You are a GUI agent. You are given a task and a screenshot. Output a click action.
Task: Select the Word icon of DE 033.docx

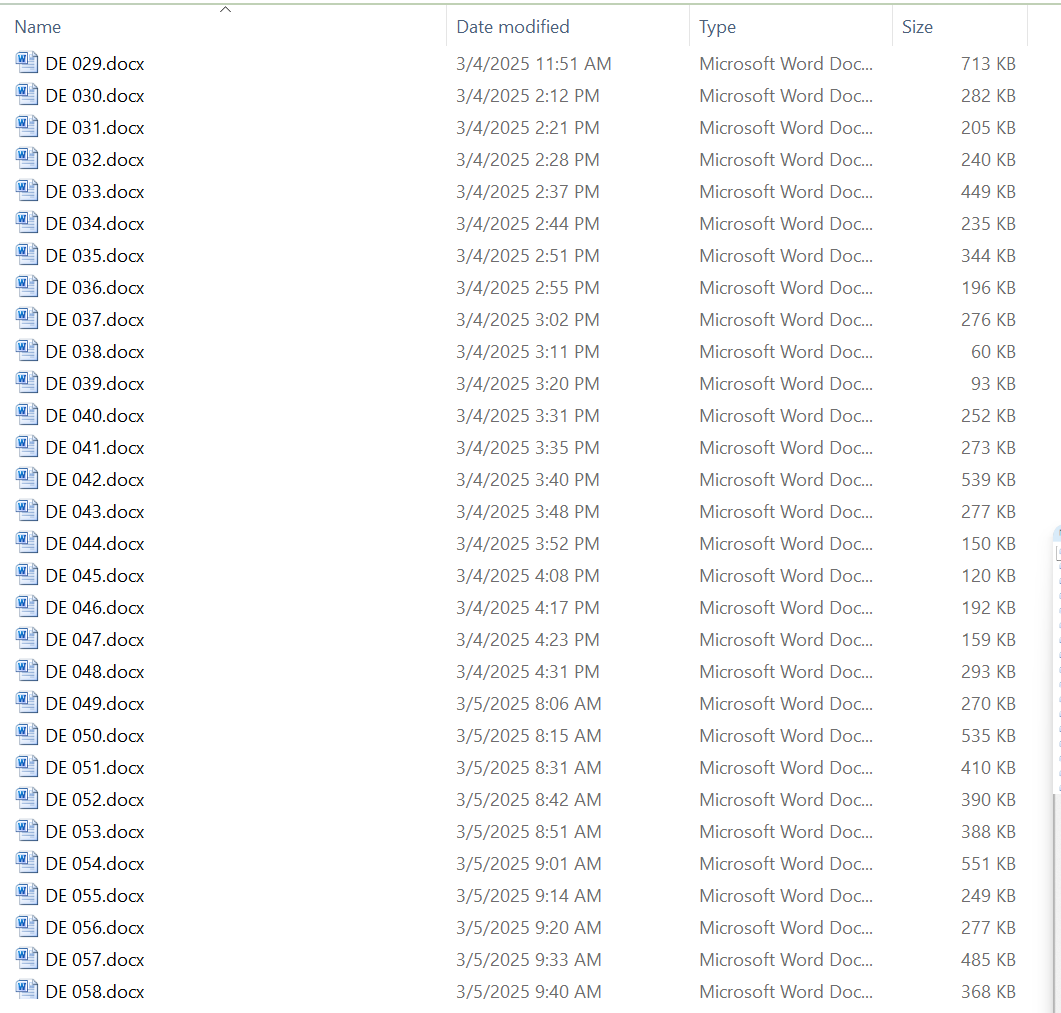(27, 191)
